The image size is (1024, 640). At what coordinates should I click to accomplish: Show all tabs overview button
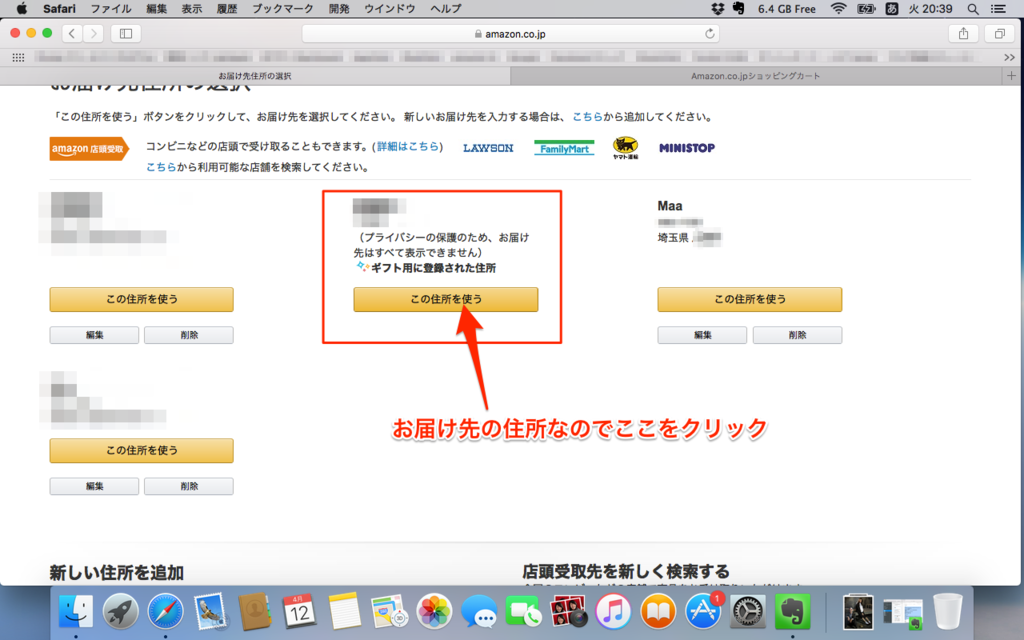[999, 33]
